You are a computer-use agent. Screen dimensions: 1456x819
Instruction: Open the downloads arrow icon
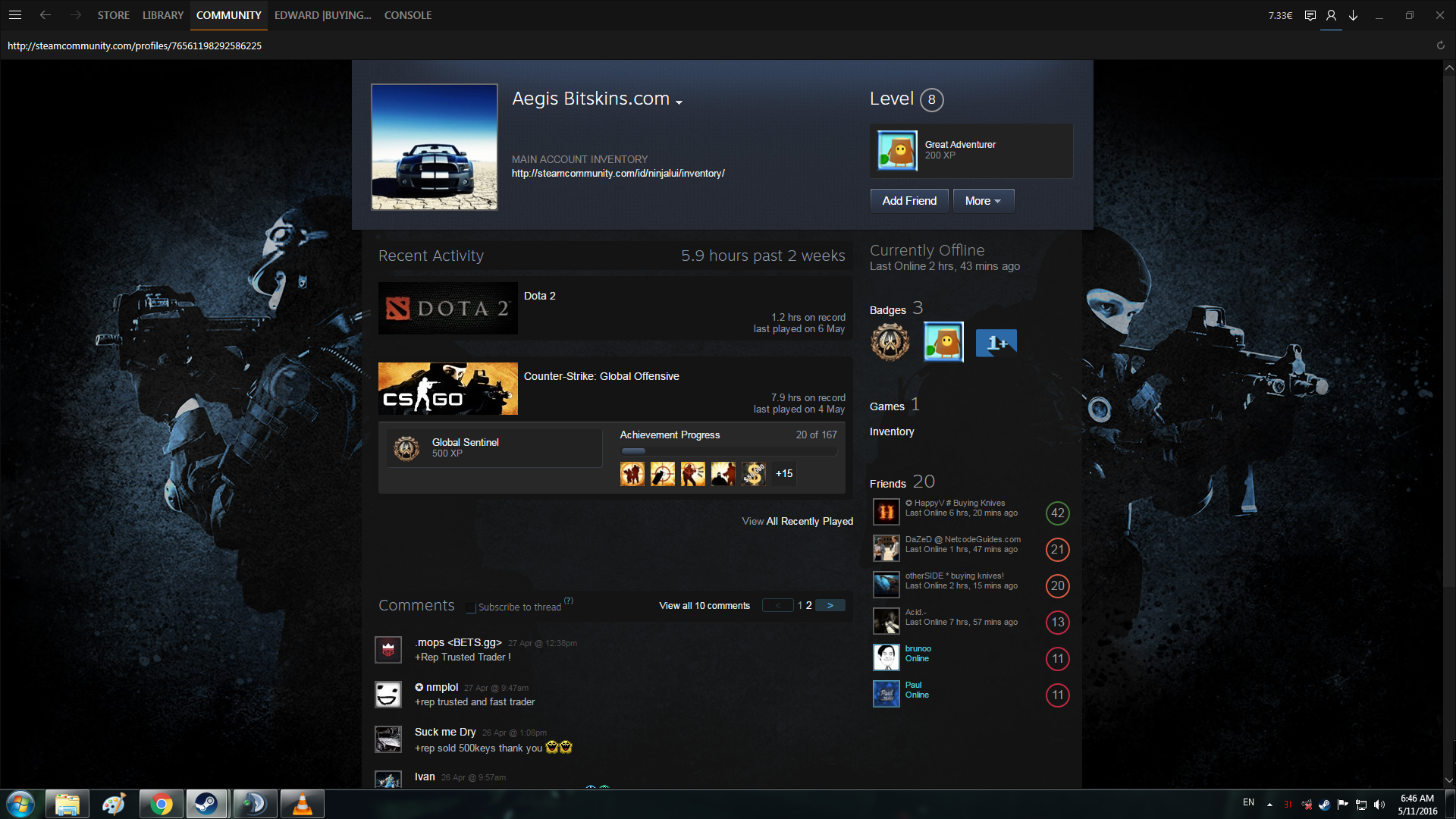[x=1353, y=15]
